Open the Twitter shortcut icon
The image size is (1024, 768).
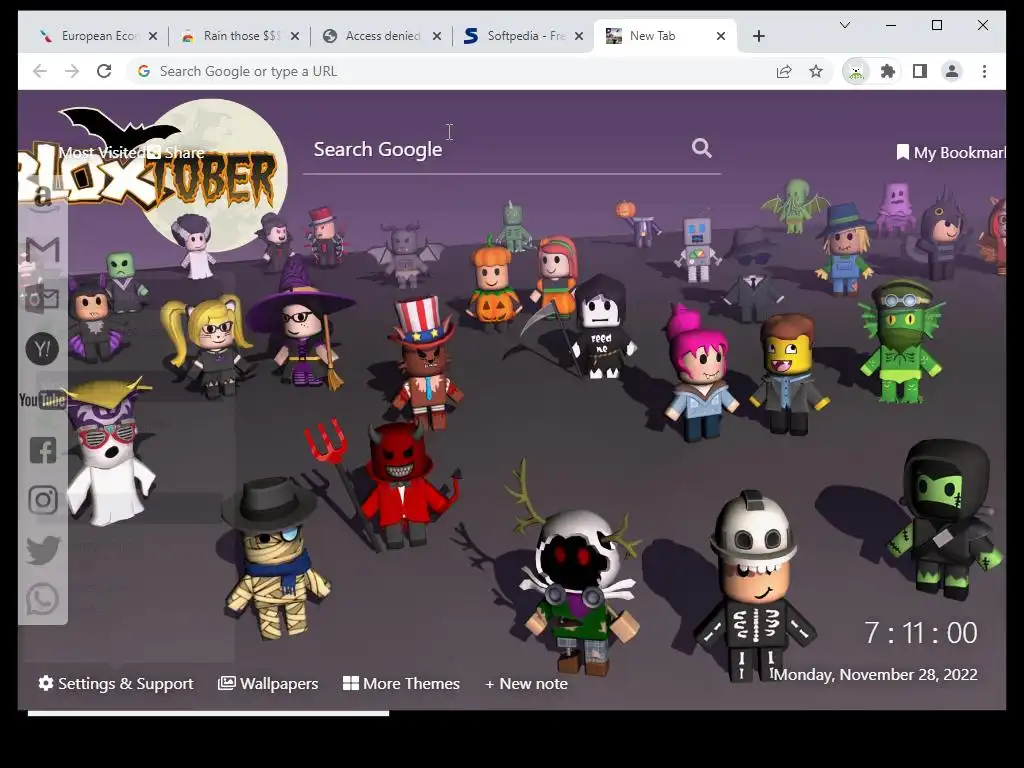tap(43, 551)
